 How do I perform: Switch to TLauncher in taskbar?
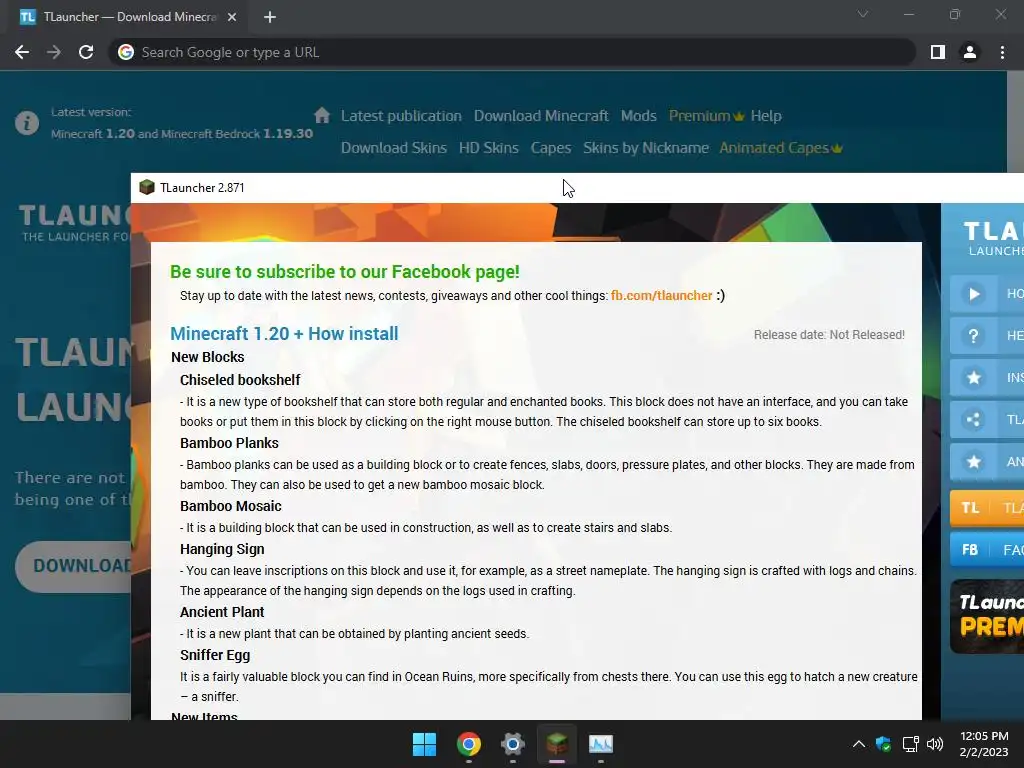tap(557, 744)
